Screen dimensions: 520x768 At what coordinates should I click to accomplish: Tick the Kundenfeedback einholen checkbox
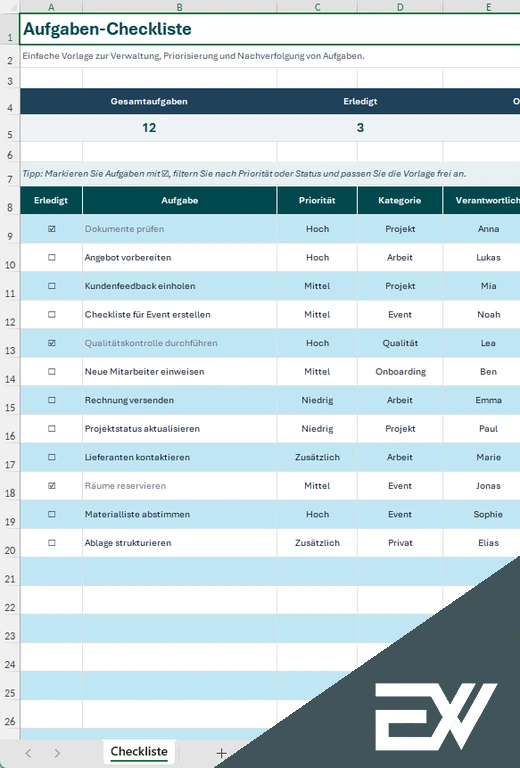click(52, 286)
